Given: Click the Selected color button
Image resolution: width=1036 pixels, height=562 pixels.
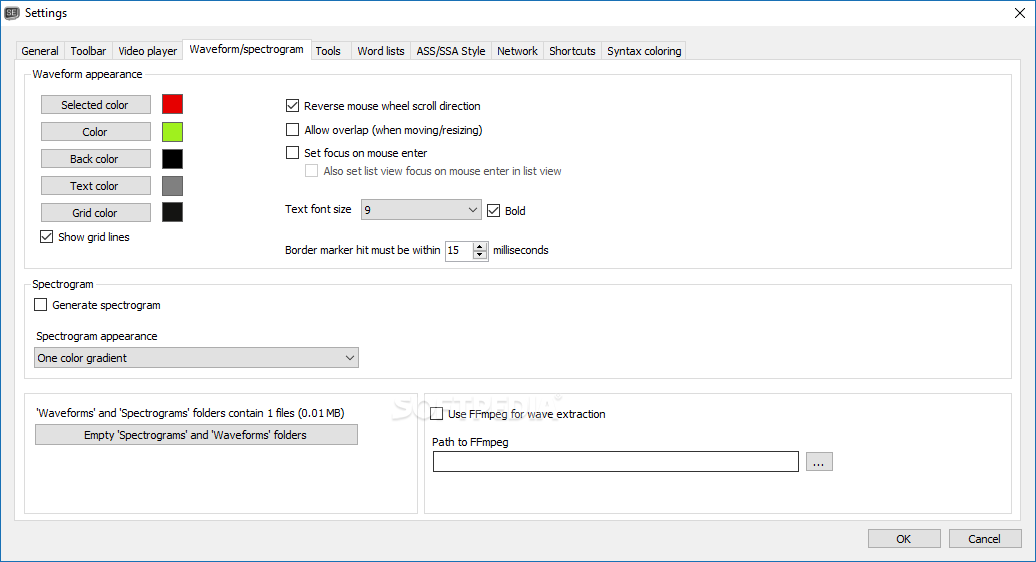Looking at the screenshot, I should (x=96, y=105).
